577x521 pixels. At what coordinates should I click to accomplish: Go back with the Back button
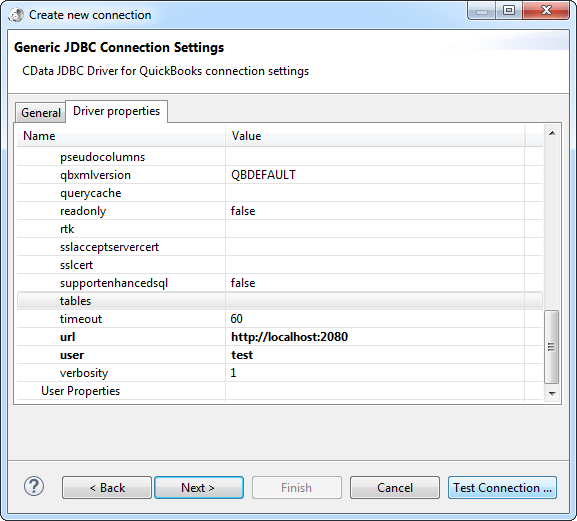coord(107,488)
